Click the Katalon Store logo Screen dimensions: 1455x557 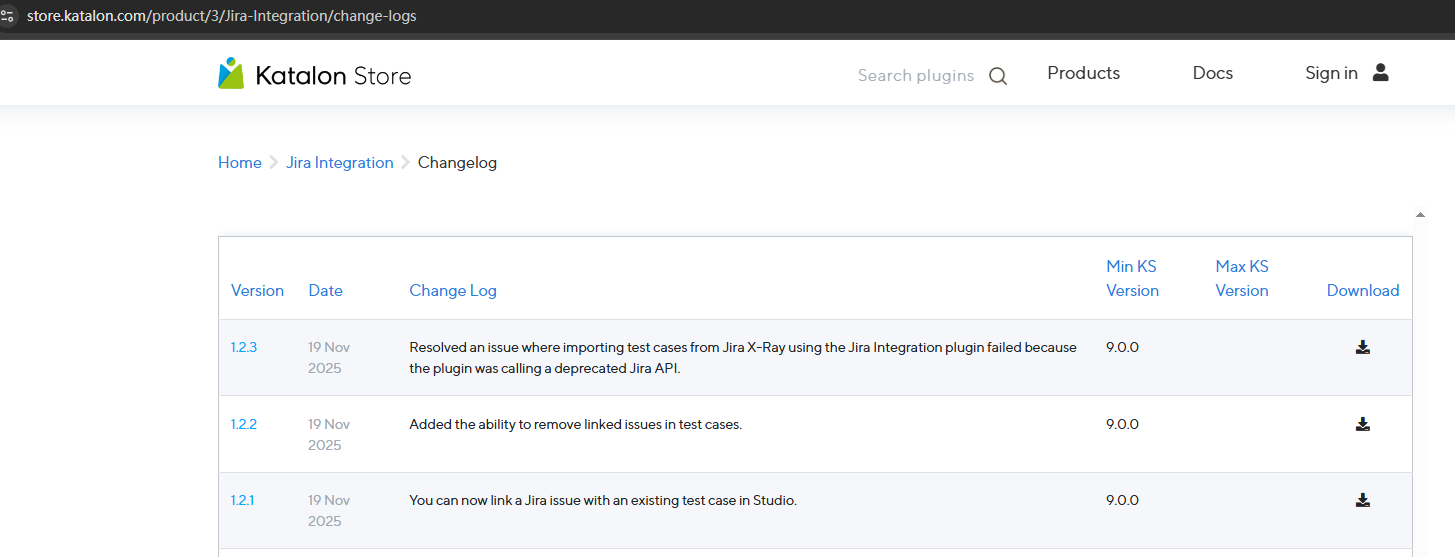(x=314, y=74)
